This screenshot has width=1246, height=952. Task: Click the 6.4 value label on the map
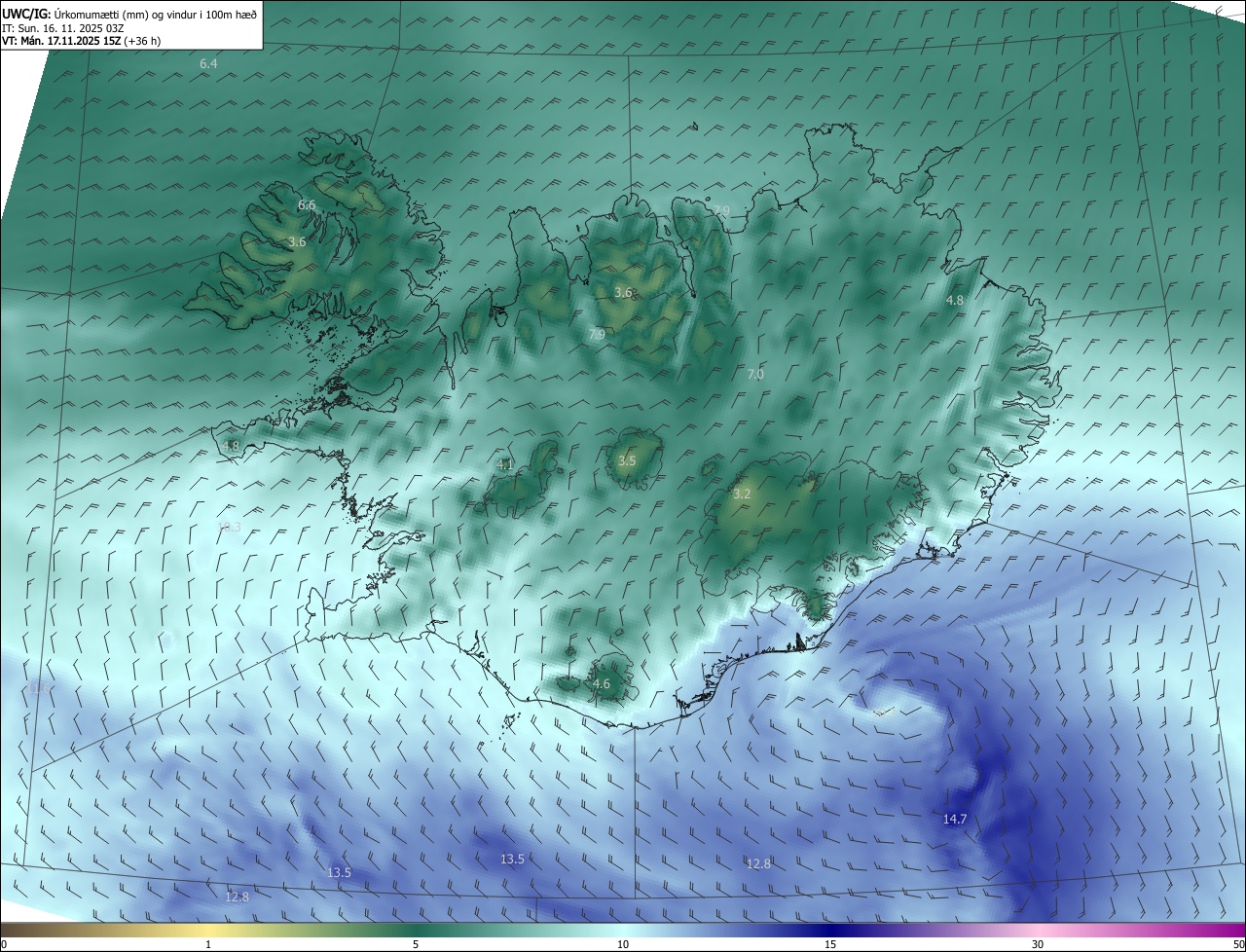(208, 64)
